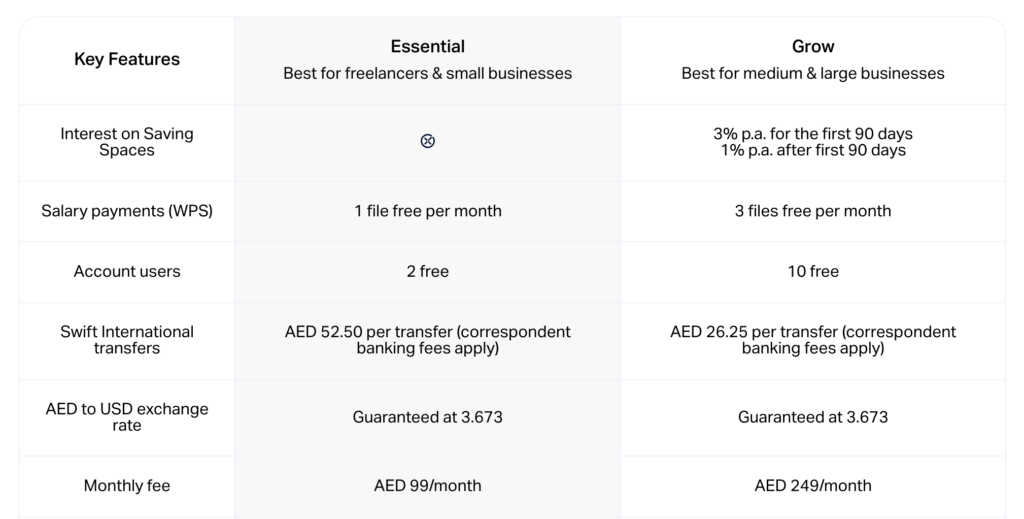This screenshot has width=1024, height=519.
Task: Click Grow's 'Guaranteed at 3.673' exchange rate
Action: (812, 417)
